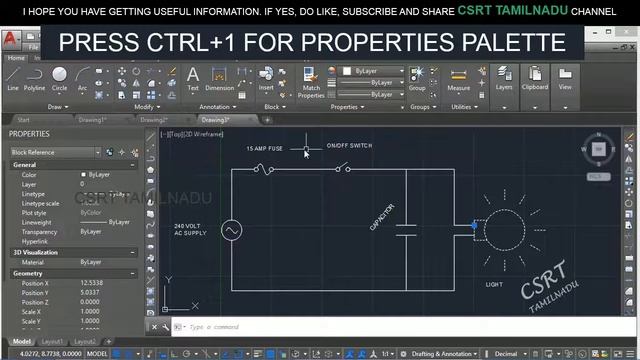640x360 pixels.
Task: Switch to the Layout1 tab
Action: tap(52, 342)
